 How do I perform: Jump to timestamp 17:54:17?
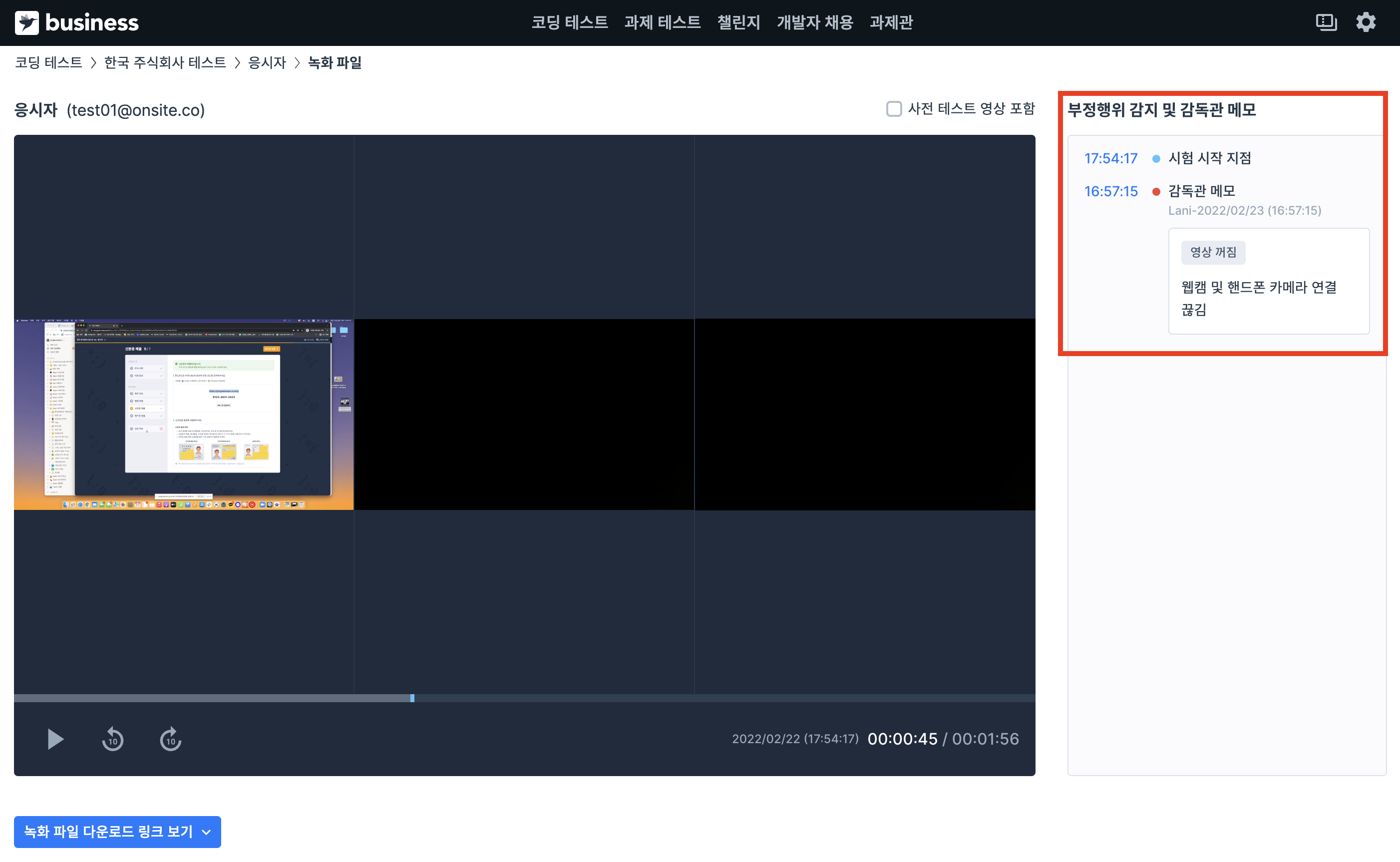[x=1110, y=158]
